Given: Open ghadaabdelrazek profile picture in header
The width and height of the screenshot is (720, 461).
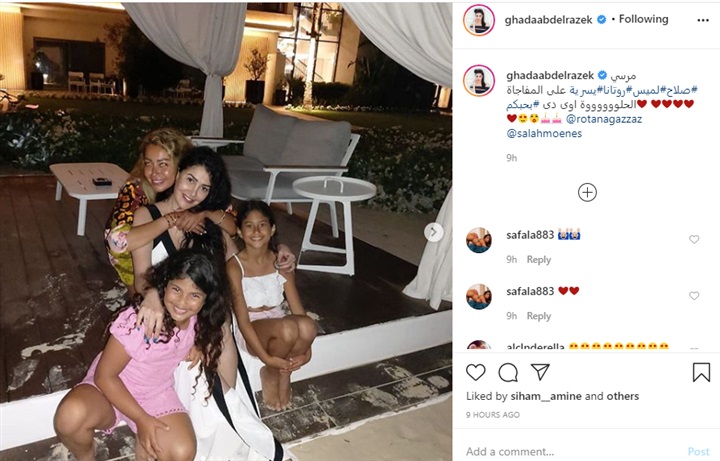Looking at the screenshot, I should [x=479, y=20].
